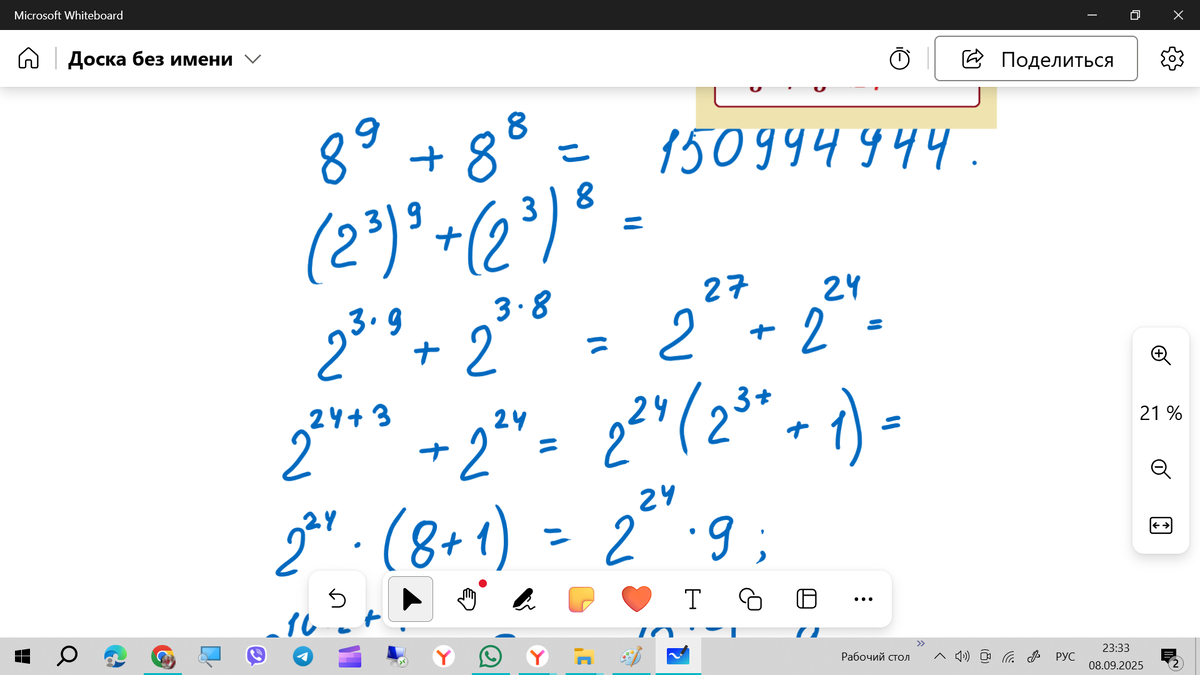Click the Поделиться share button
Viewport: 1200px width, 675px height.
[x=1036, y=59]
